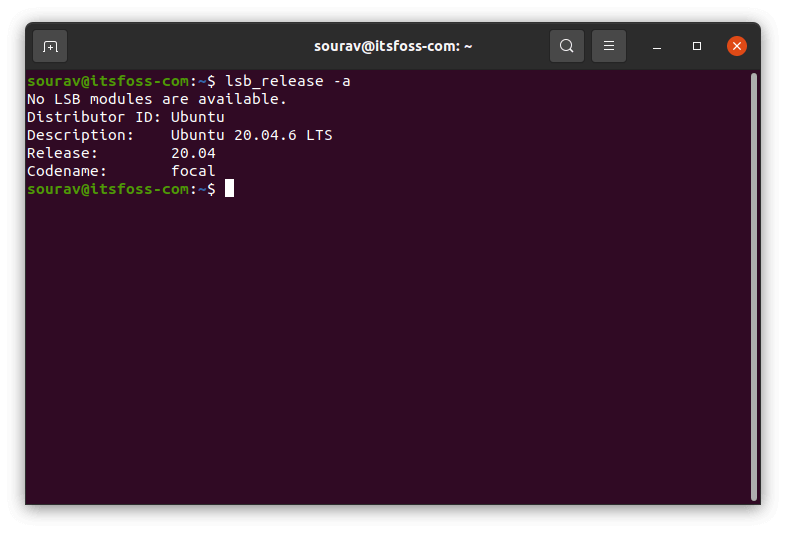786x533 pixels.
Task: Open a new terminal tab
Action: click(50, 46)
